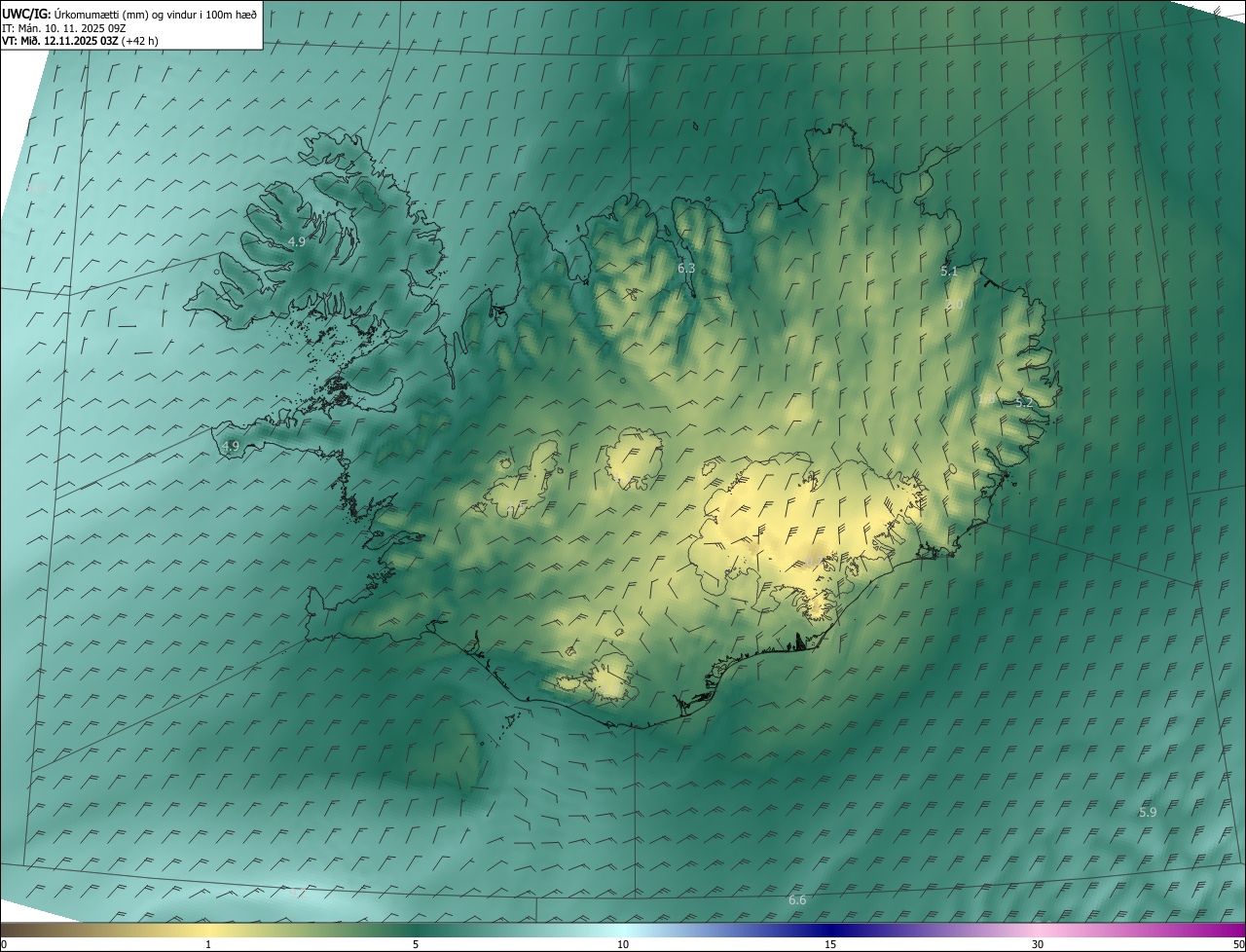This screenshot has height=952, width=1246.
Task: Click the color scale label "15"
Action: point(830,944)
